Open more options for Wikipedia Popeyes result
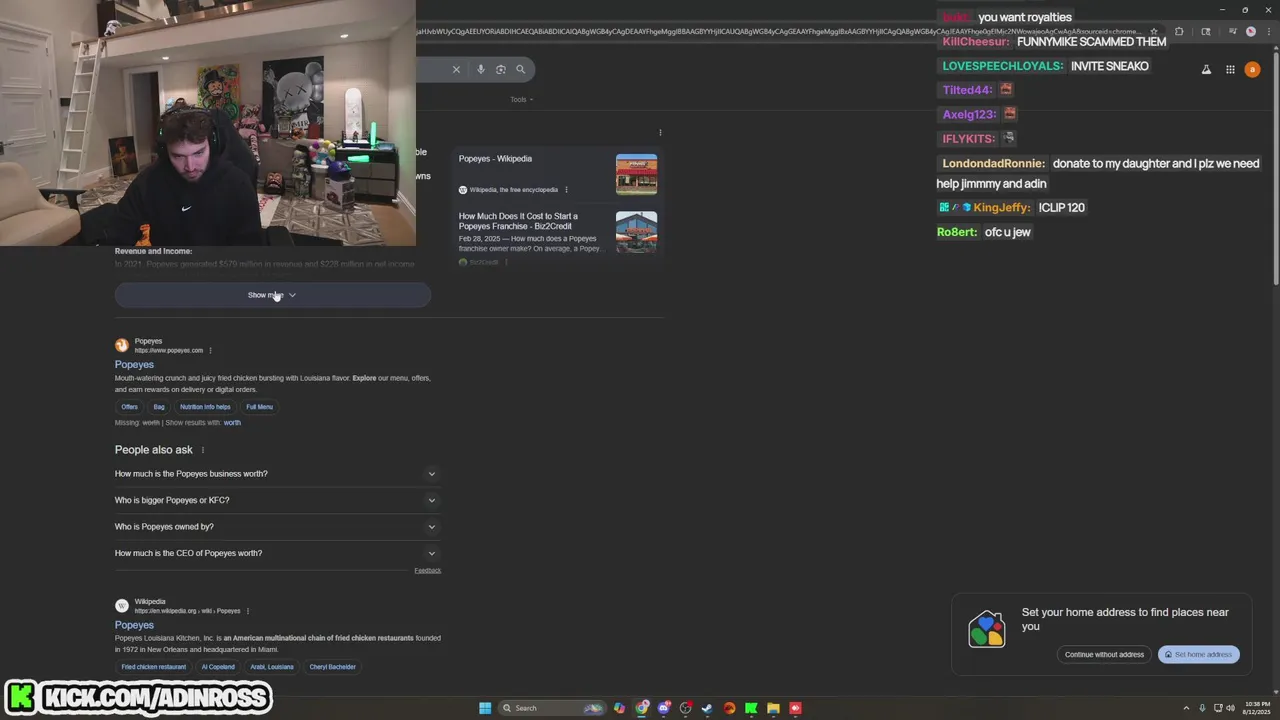 point(247,611)
